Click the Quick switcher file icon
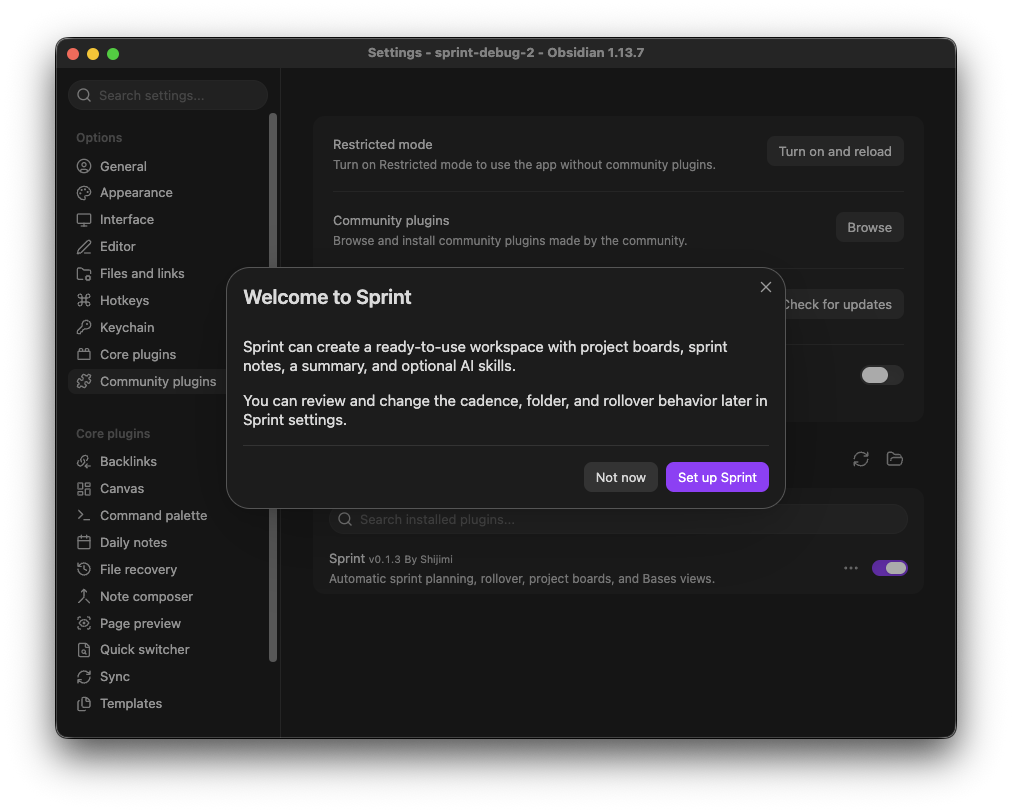Viewport: 1012px width, 812px height. coord(84,649)
